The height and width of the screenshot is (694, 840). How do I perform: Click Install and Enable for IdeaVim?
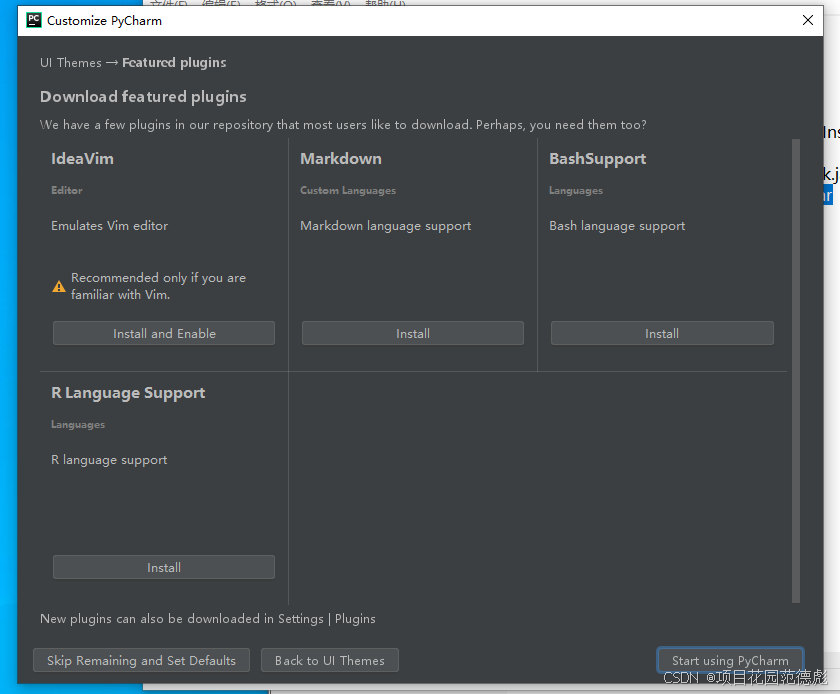163,333
